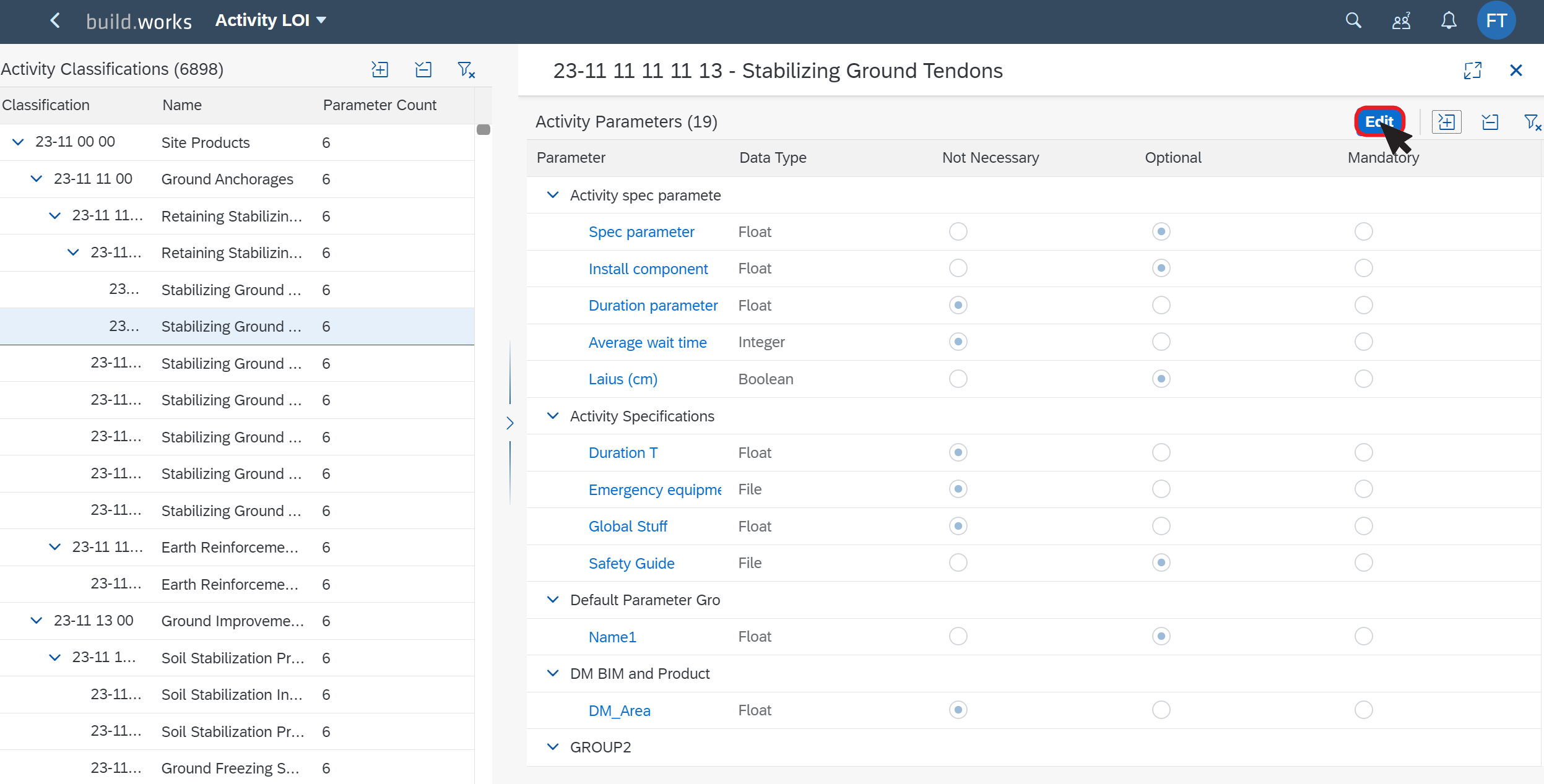
Task: Expand all in Activity Parameters toolbar
Action: [1447, 122]
